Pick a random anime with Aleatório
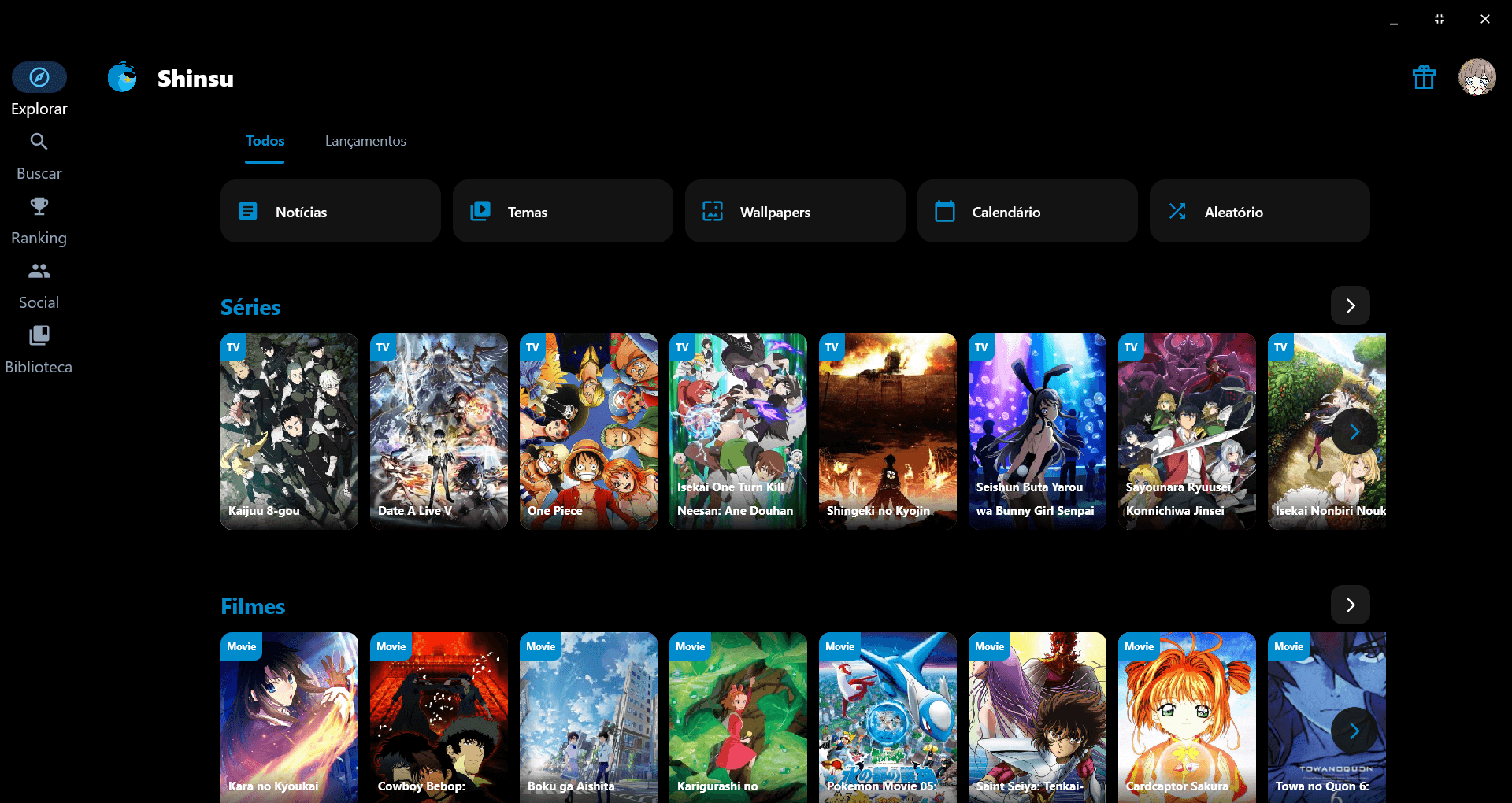 (1260, 211)
